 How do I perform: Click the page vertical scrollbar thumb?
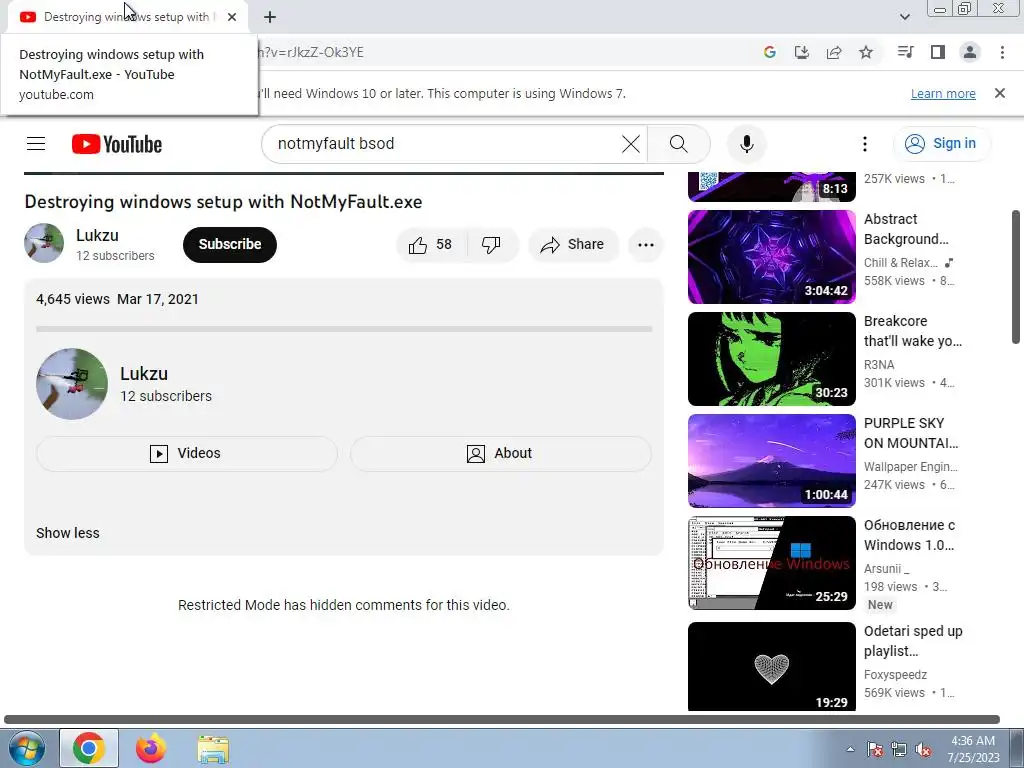pos(1016,276)
